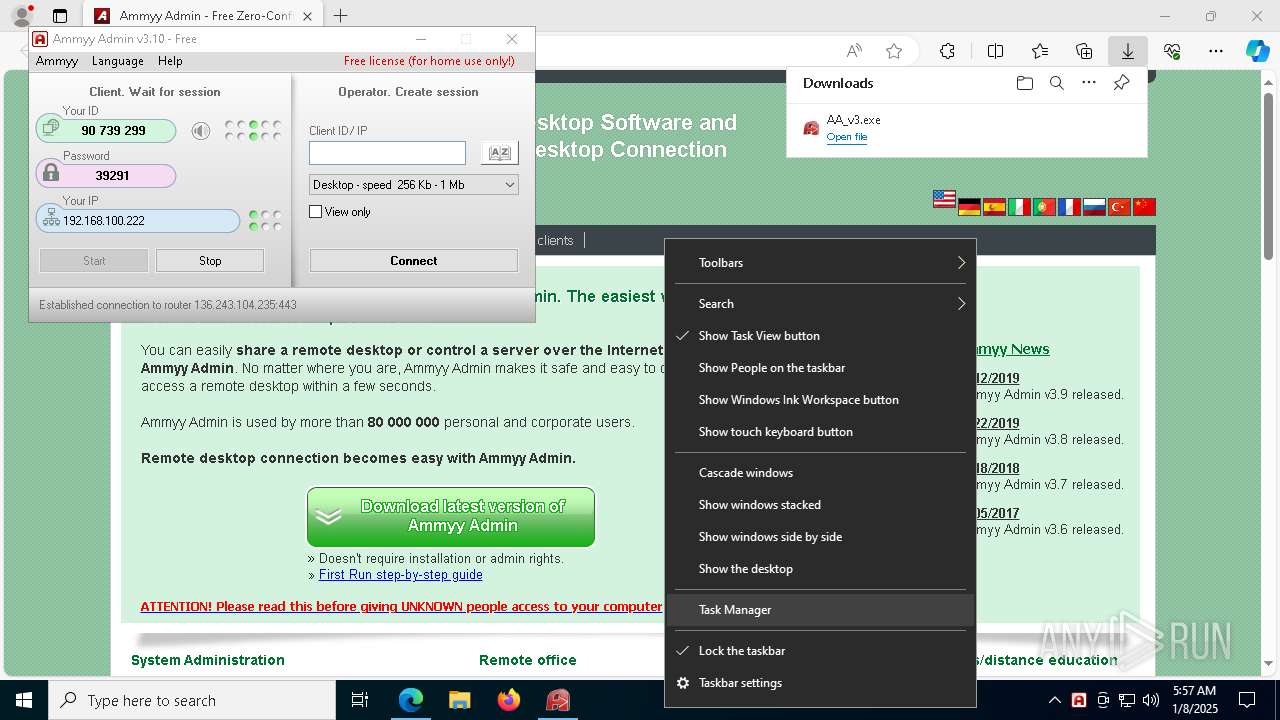The width and height of the screenshot is (1280, 720).
Task: Click the padlock icon beside Password
Action: pyautogui.click(x=51, y=174)
